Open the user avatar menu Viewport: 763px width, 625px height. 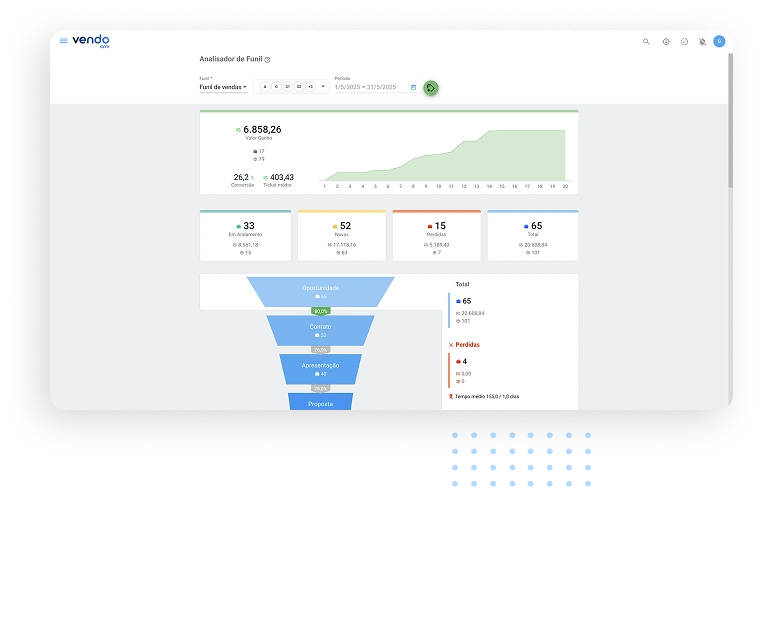tap(719, 42)
